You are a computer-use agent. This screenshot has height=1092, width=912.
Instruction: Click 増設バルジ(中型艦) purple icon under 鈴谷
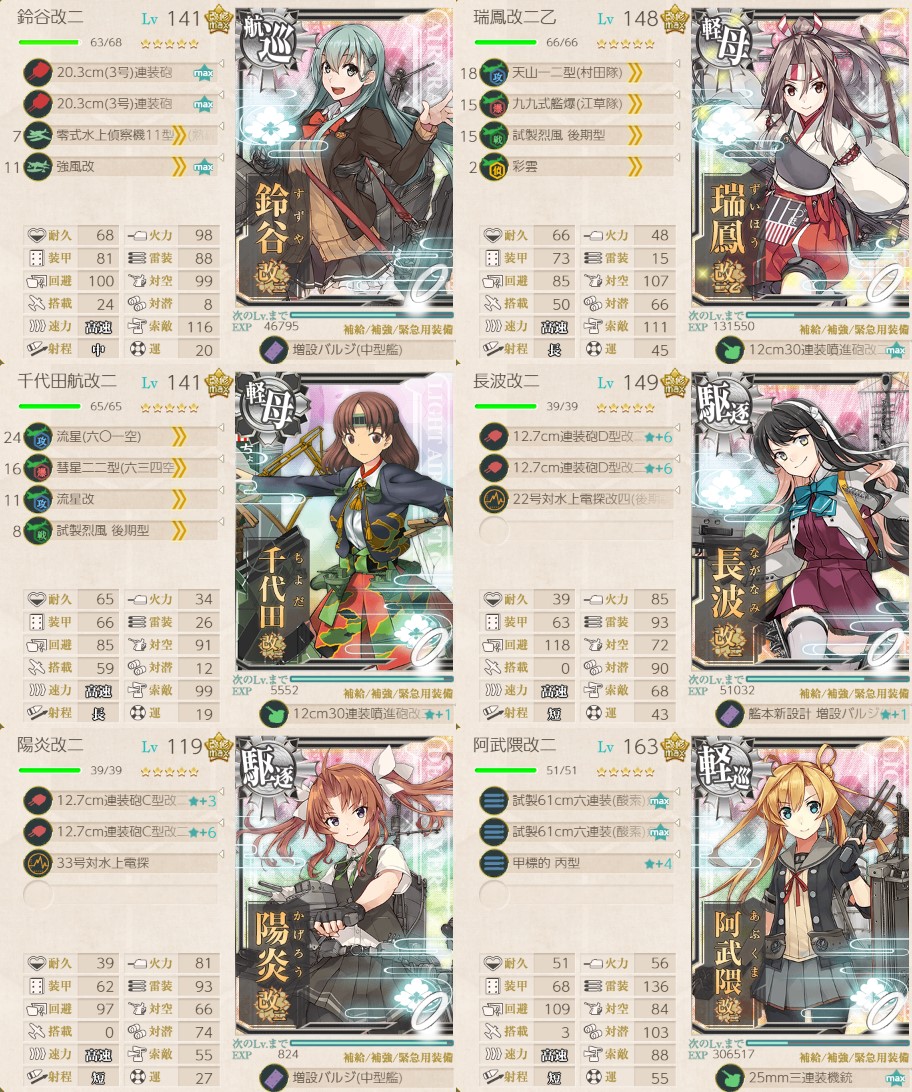click(x=274, y=350)
